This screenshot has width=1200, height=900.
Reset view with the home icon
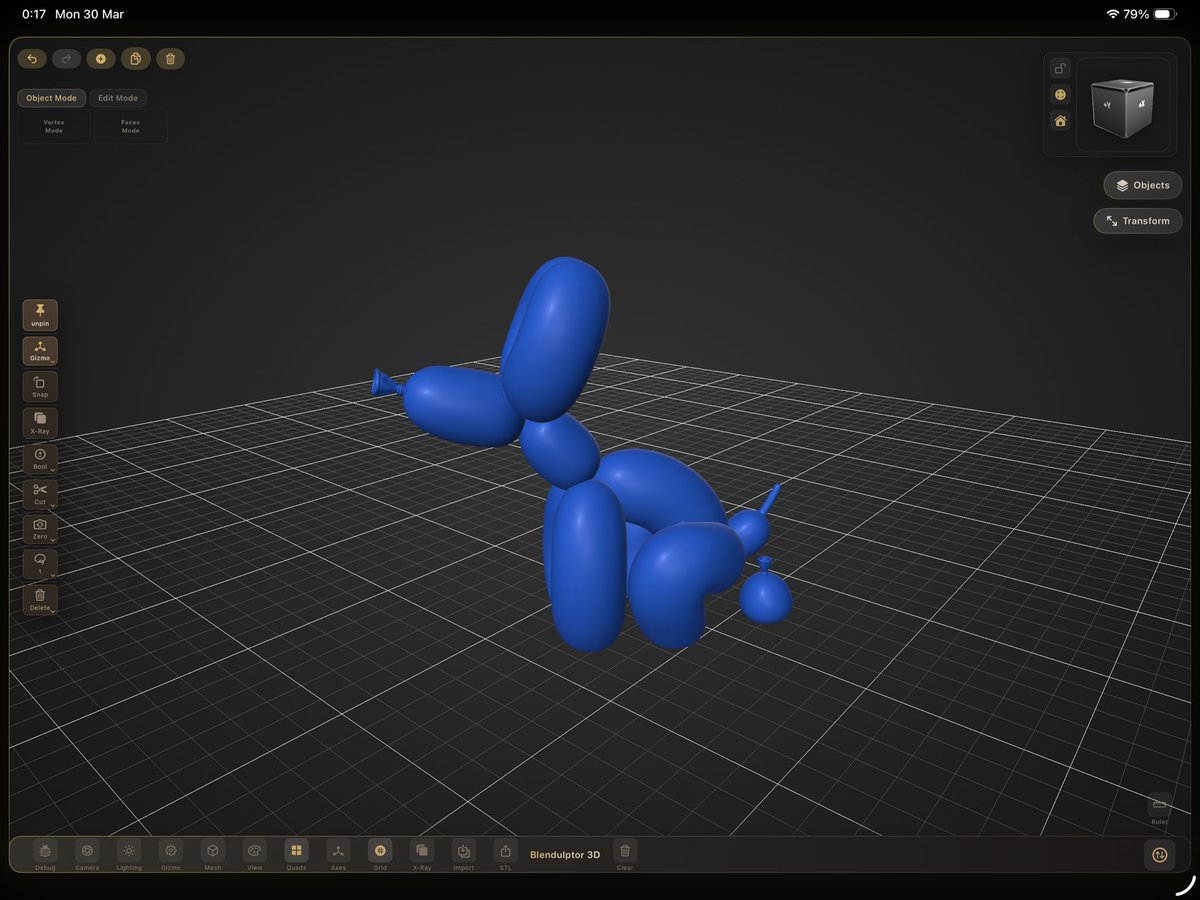(x=1060, y=121)
